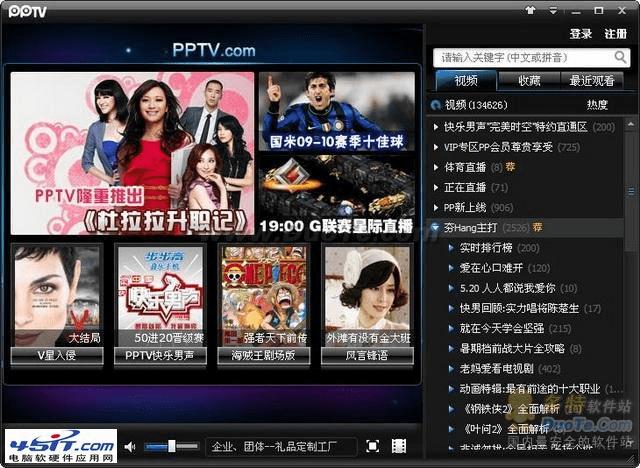640x468 pixels.
Task: Open the One Piece 强者天下前传 poster
Action: click(x=264, y=296)
